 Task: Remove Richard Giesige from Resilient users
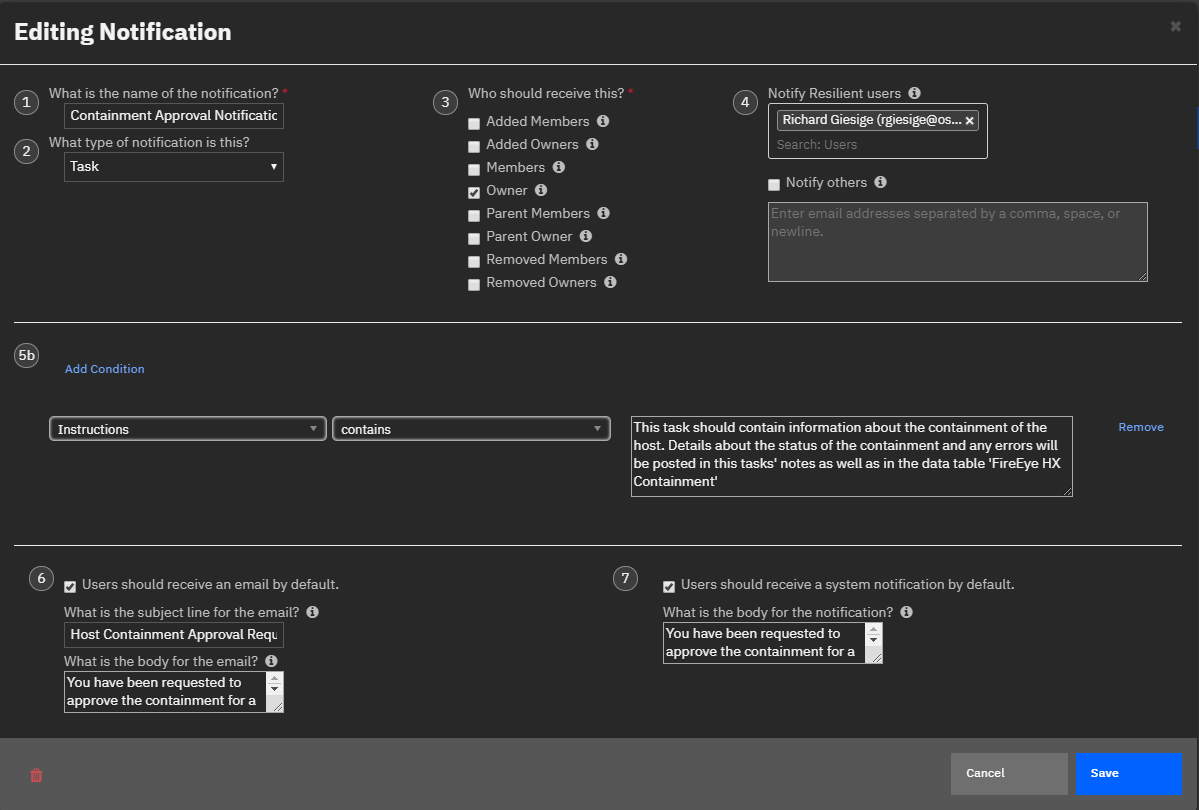point(969,119)
